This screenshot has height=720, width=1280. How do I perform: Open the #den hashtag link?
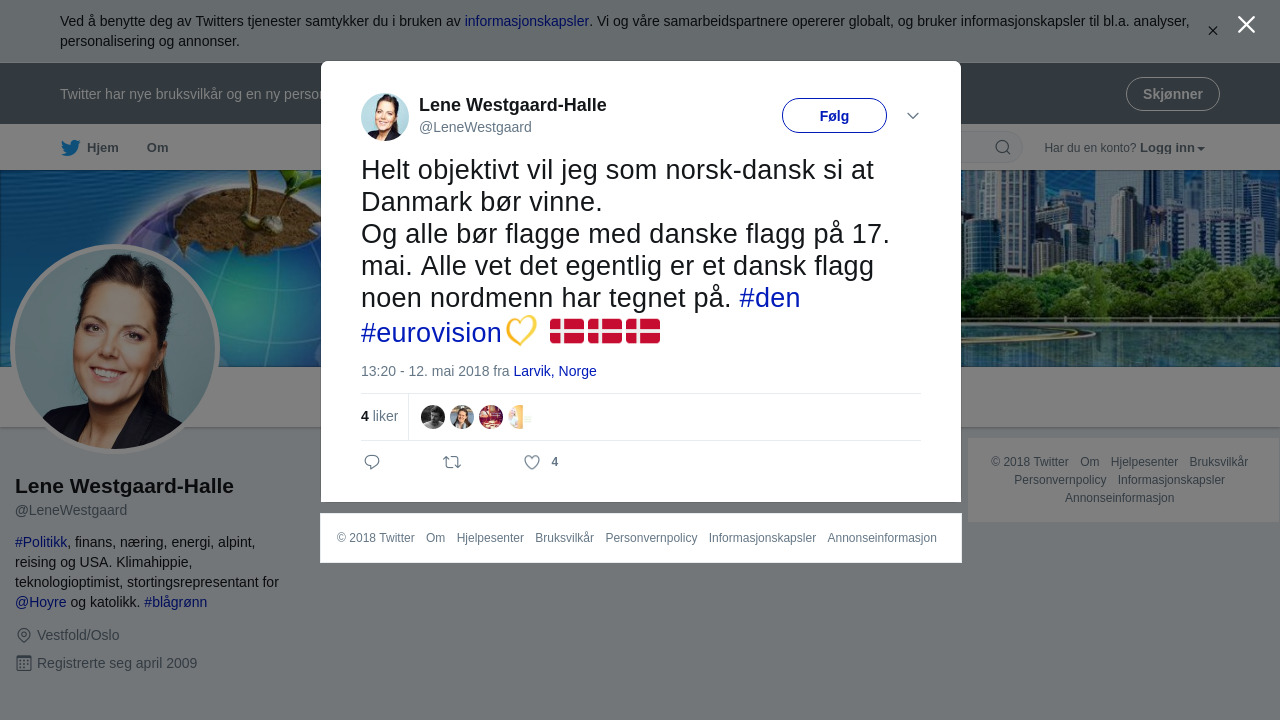click(x=770, y=298)
